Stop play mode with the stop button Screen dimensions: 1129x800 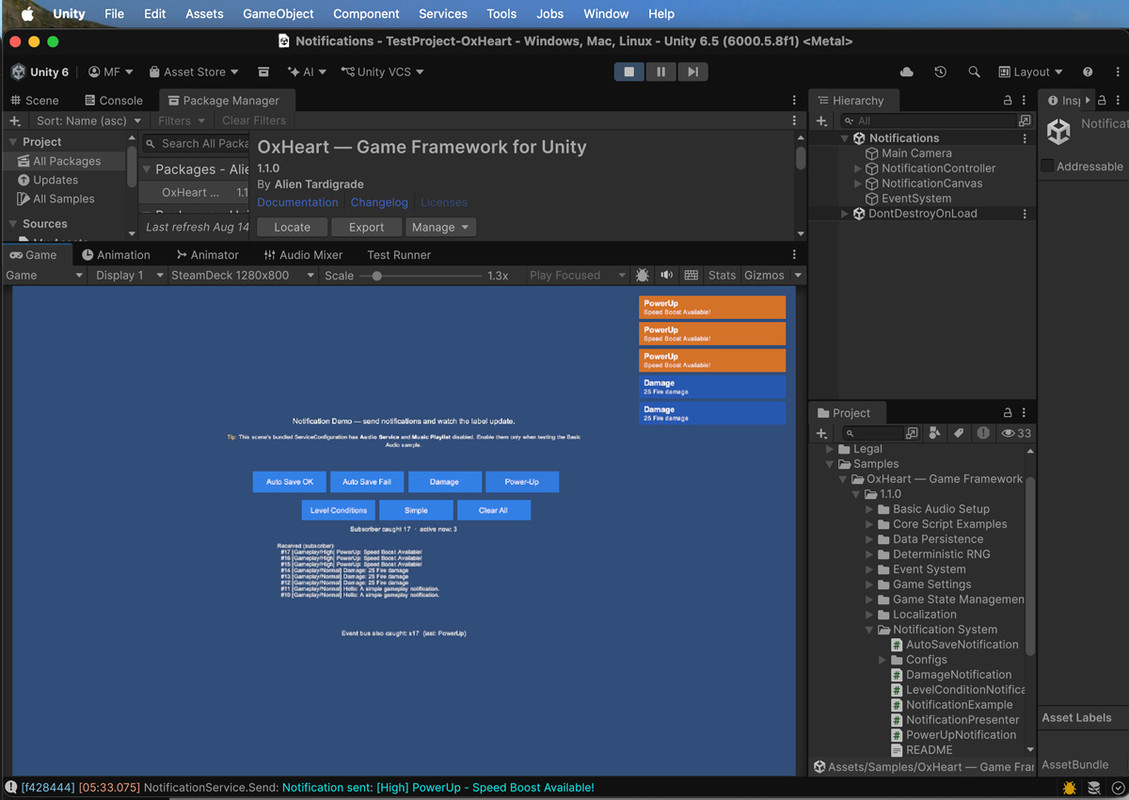(x=629, y=72)
